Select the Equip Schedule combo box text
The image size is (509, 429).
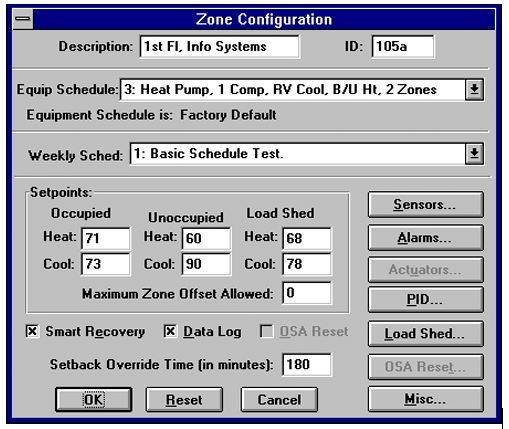(293, 90)
